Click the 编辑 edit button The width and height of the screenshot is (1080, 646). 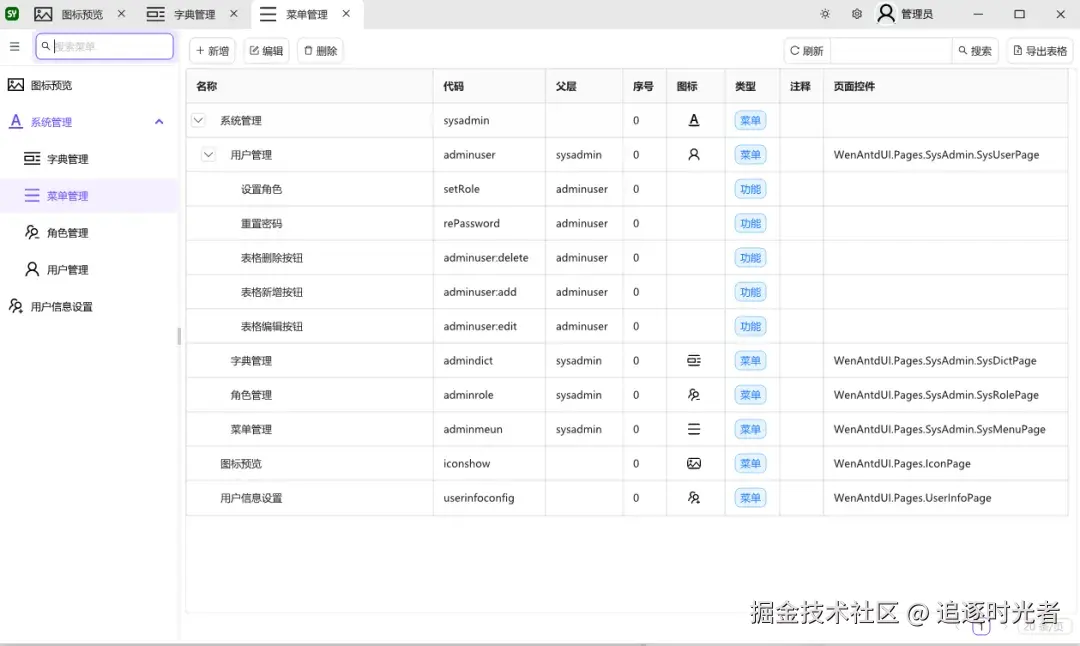tap(266, 50)
